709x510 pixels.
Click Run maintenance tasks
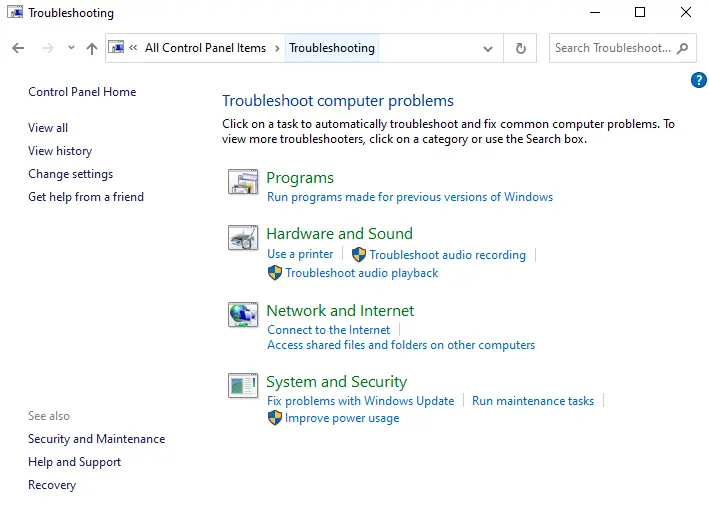pyautogui.click(x=533, y=401)
